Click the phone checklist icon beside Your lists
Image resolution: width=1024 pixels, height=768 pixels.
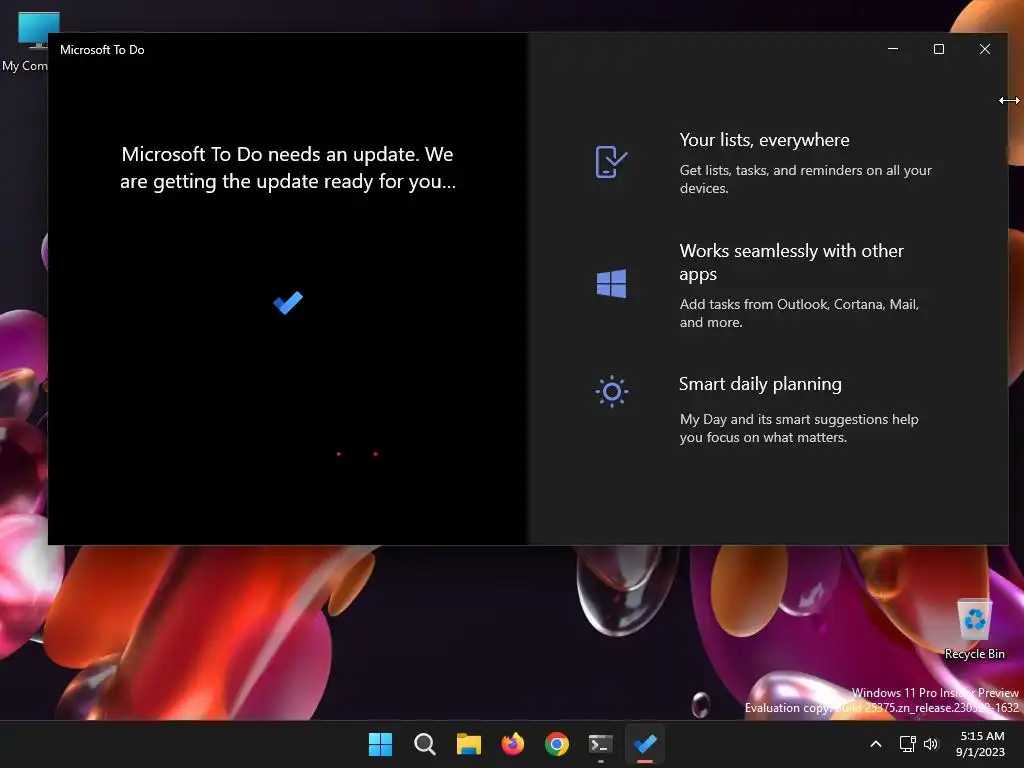point(611,161)
